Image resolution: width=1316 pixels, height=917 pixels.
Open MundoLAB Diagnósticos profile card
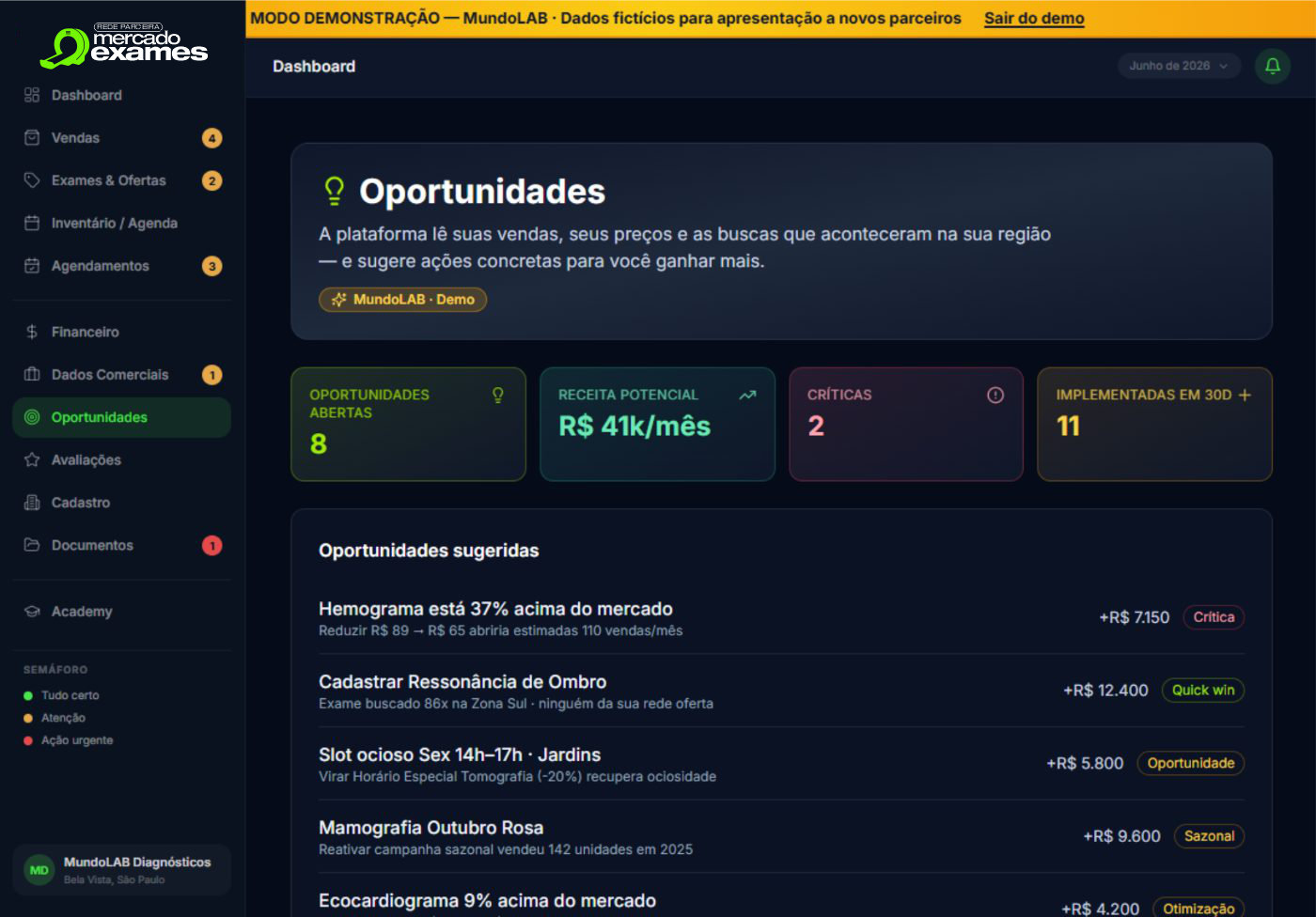point(121,870)
